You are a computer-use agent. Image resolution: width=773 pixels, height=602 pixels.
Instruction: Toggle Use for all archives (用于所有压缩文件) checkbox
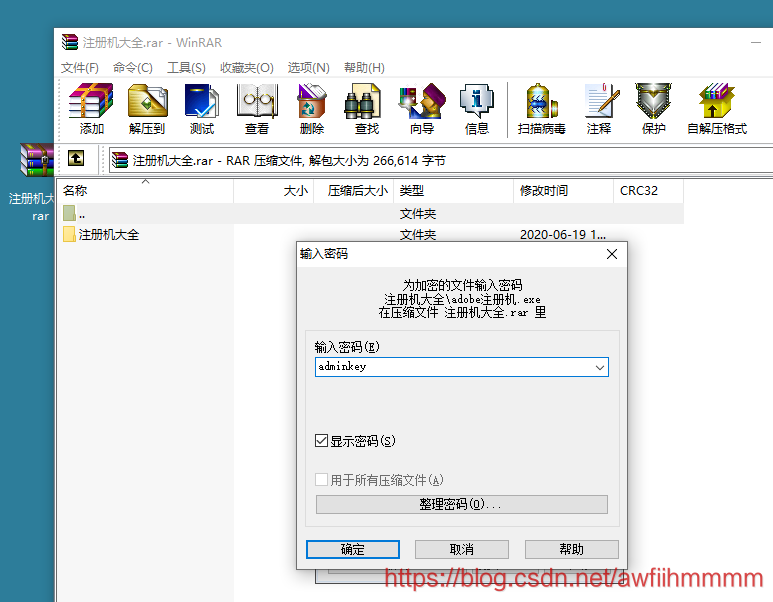pos(321,479)
